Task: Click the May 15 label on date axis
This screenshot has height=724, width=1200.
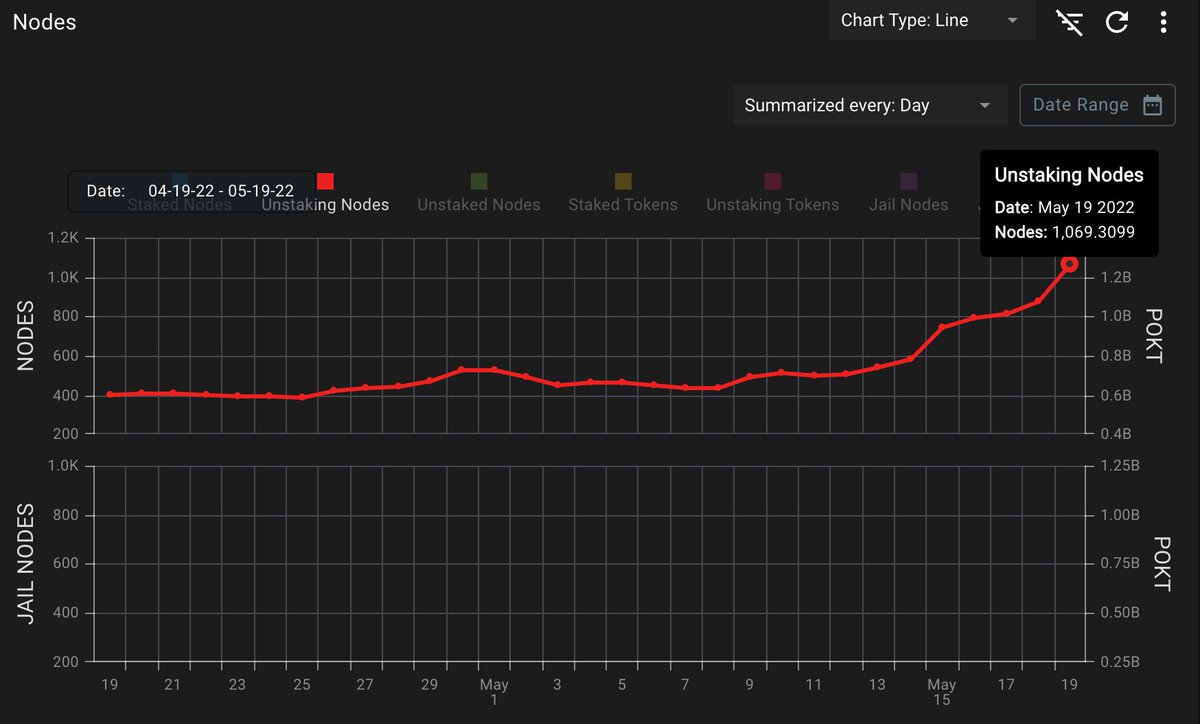Action: [942, 692]
